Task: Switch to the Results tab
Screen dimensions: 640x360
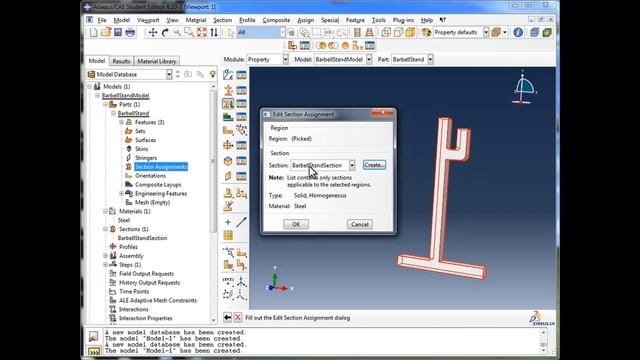Action: click(x=121, y=61)
